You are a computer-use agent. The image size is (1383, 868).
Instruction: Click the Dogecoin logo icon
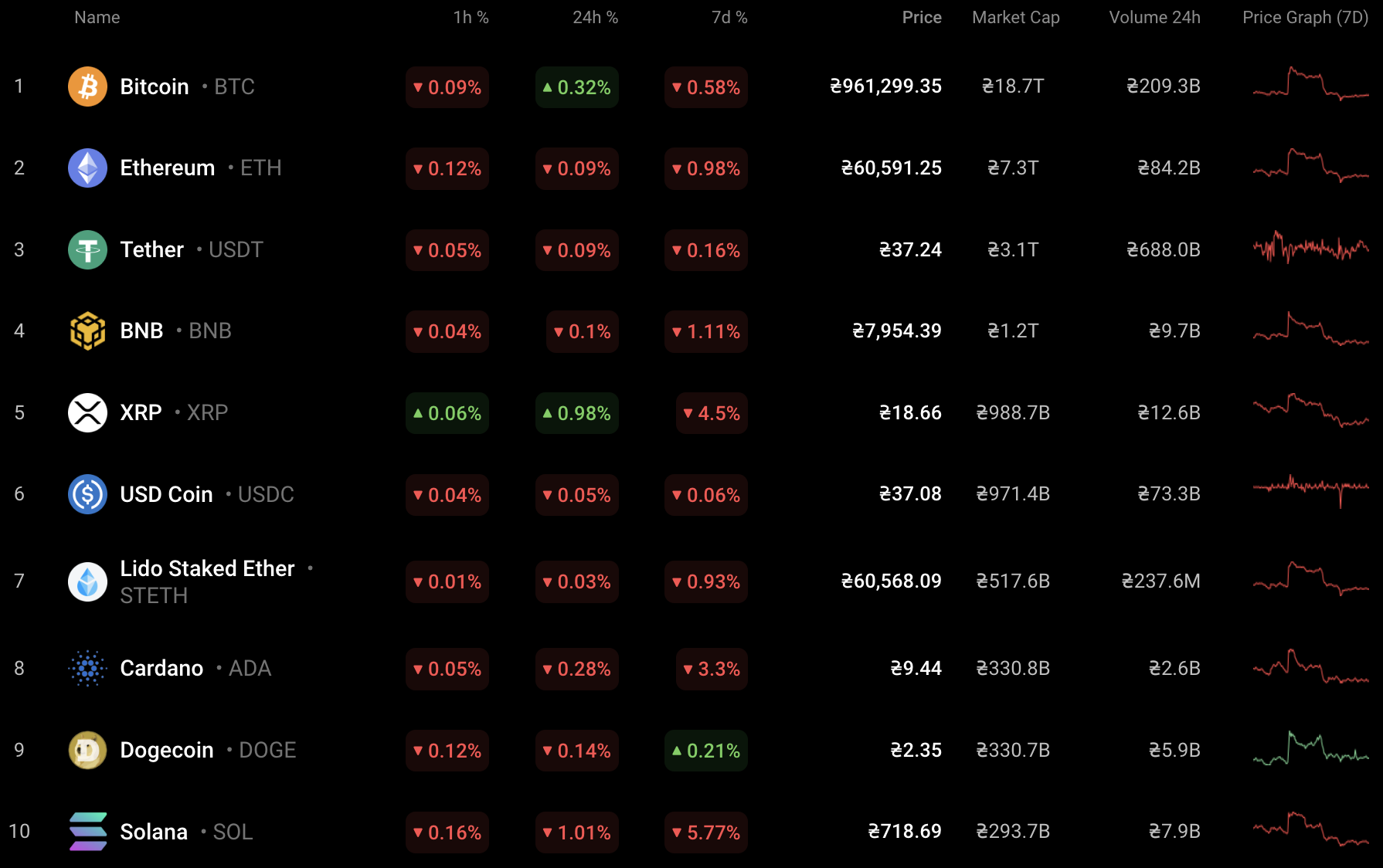pyautogui.click(x=87, y=750)
